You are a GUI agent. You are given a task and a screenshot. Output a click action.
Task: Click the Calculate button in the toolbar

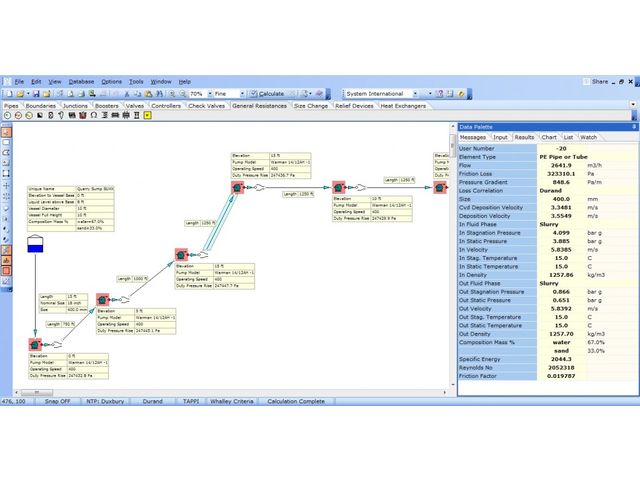point(264,93)
